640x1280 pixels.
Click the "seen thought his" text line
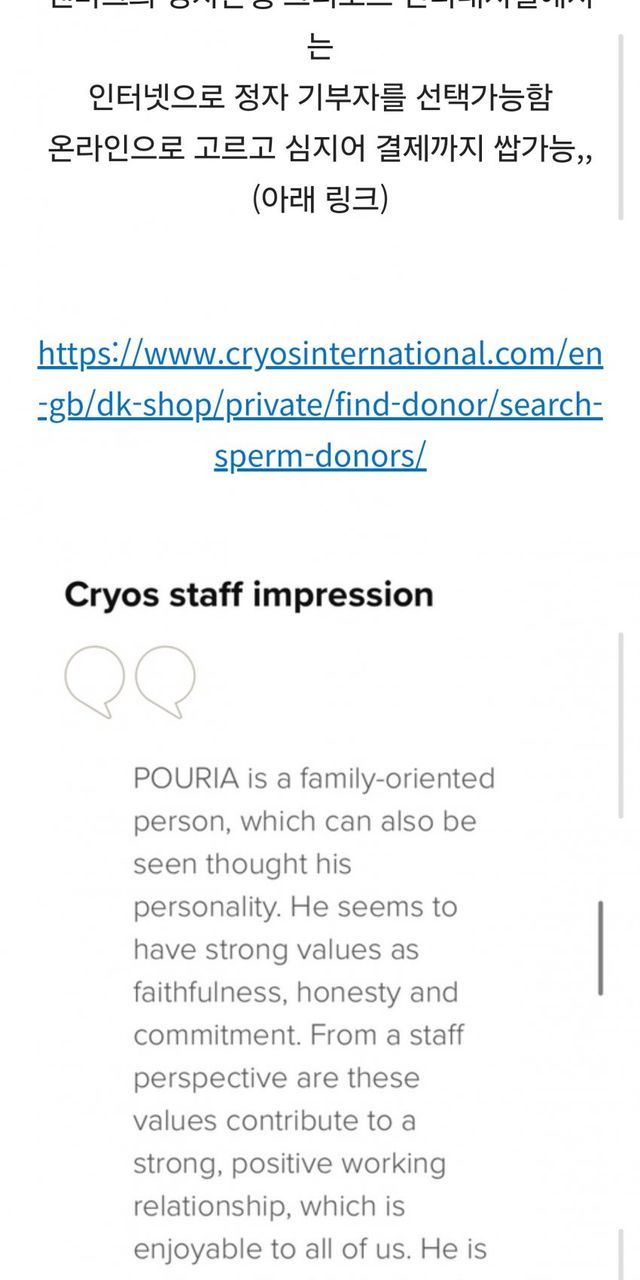242,864
